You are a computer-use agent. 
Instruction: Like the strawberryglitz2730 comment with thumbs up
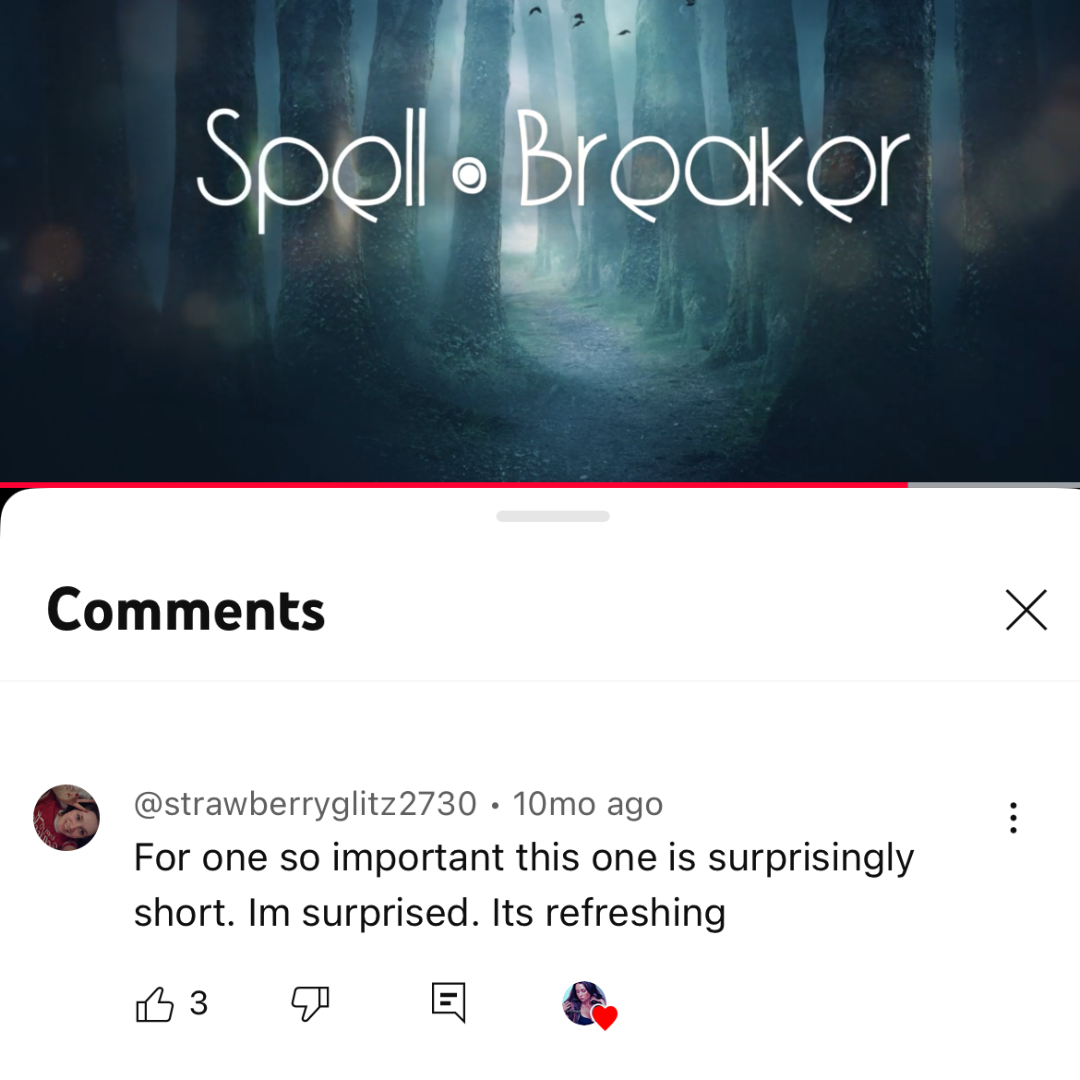(x=154, y=1004)
